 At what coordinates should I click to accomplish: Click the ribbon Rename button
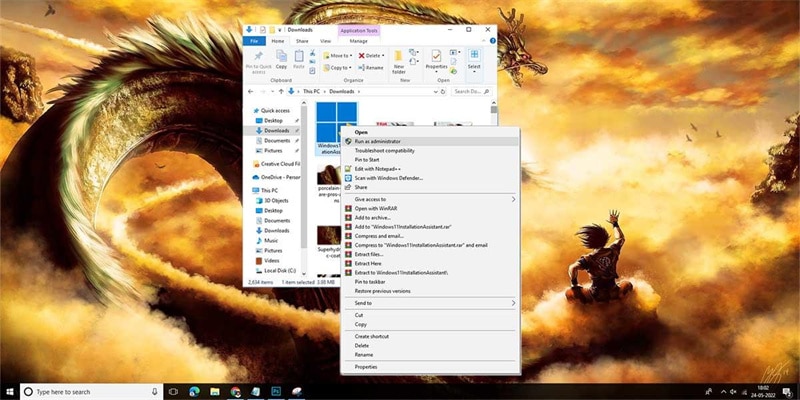pyautogui.click(x=370, y=67)
